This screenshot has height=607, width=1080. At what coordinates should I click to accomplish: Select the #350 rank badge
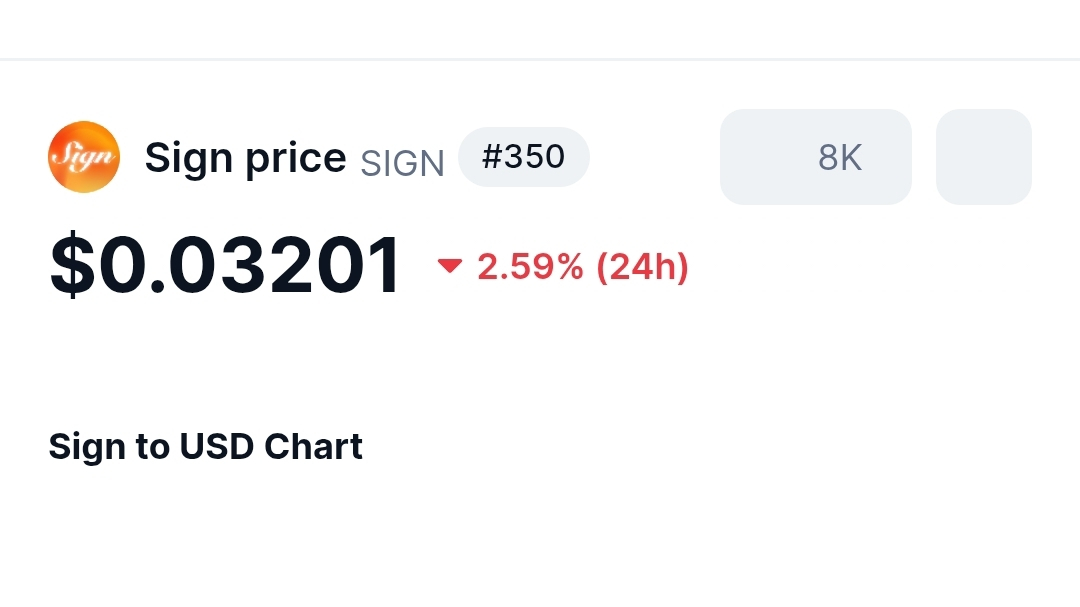[523, 157]
